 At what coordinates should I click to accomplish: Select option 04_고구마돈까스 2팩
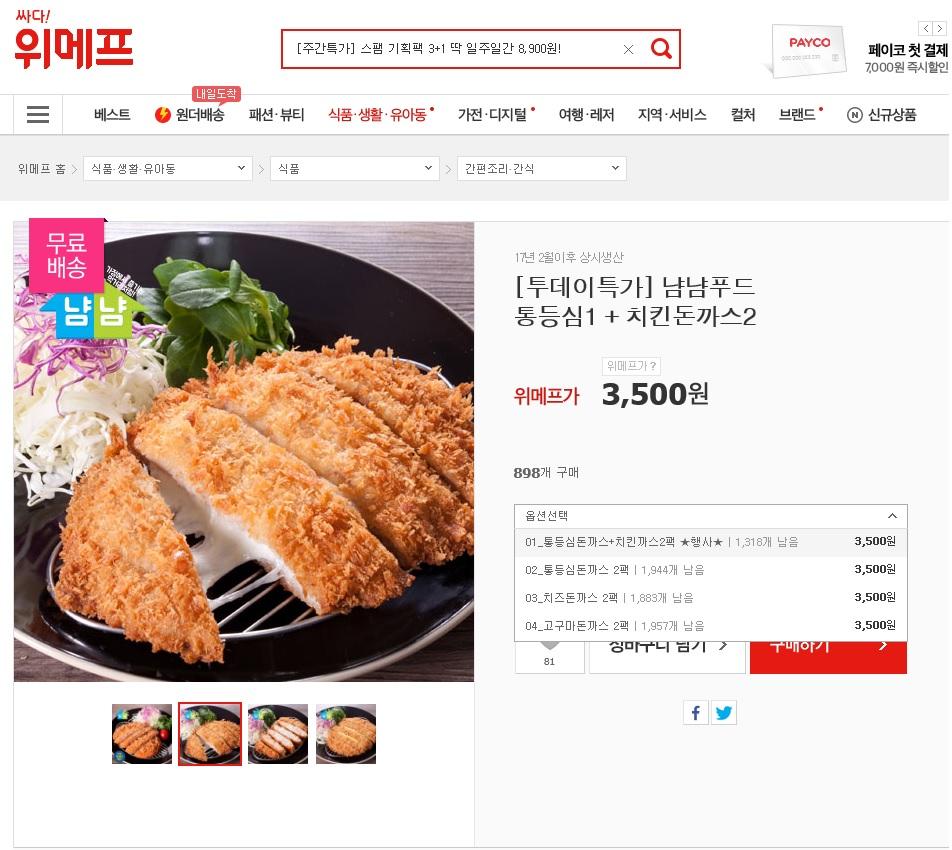point(710,625)
